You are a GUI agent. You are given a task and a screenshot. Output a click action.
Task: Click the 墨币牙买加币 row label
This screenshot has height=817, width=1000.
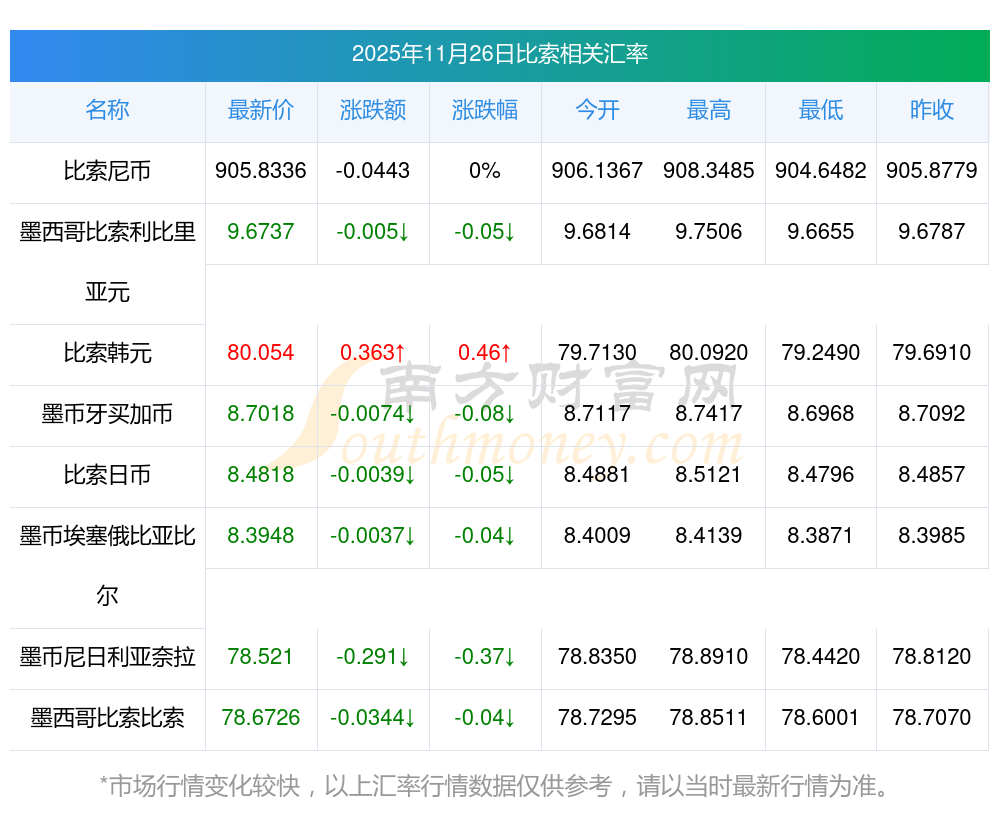coord(107,414)
